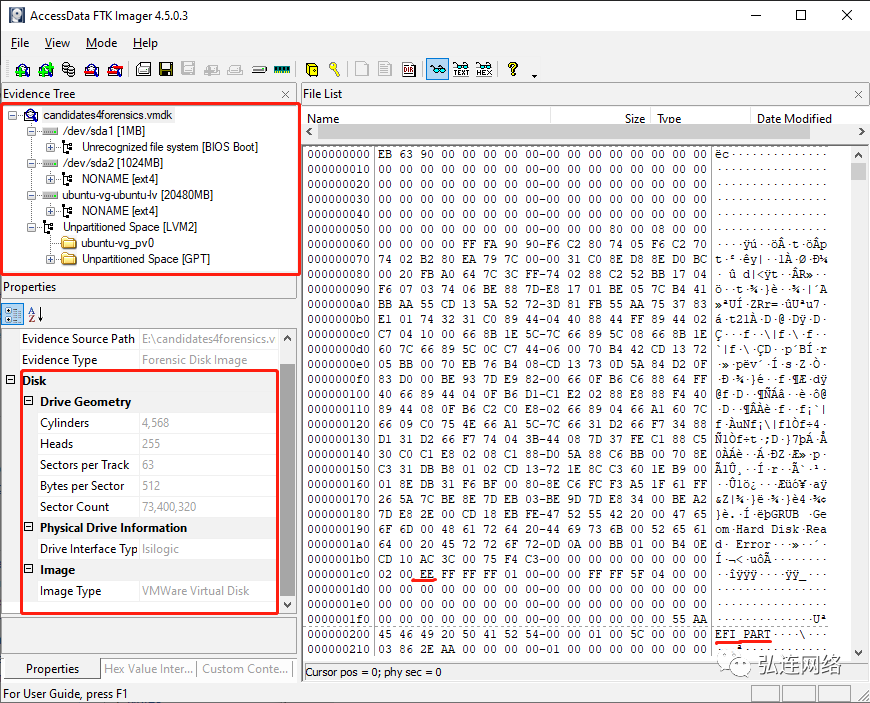Open the File menu
870x703 pixels.
[20, 43]
